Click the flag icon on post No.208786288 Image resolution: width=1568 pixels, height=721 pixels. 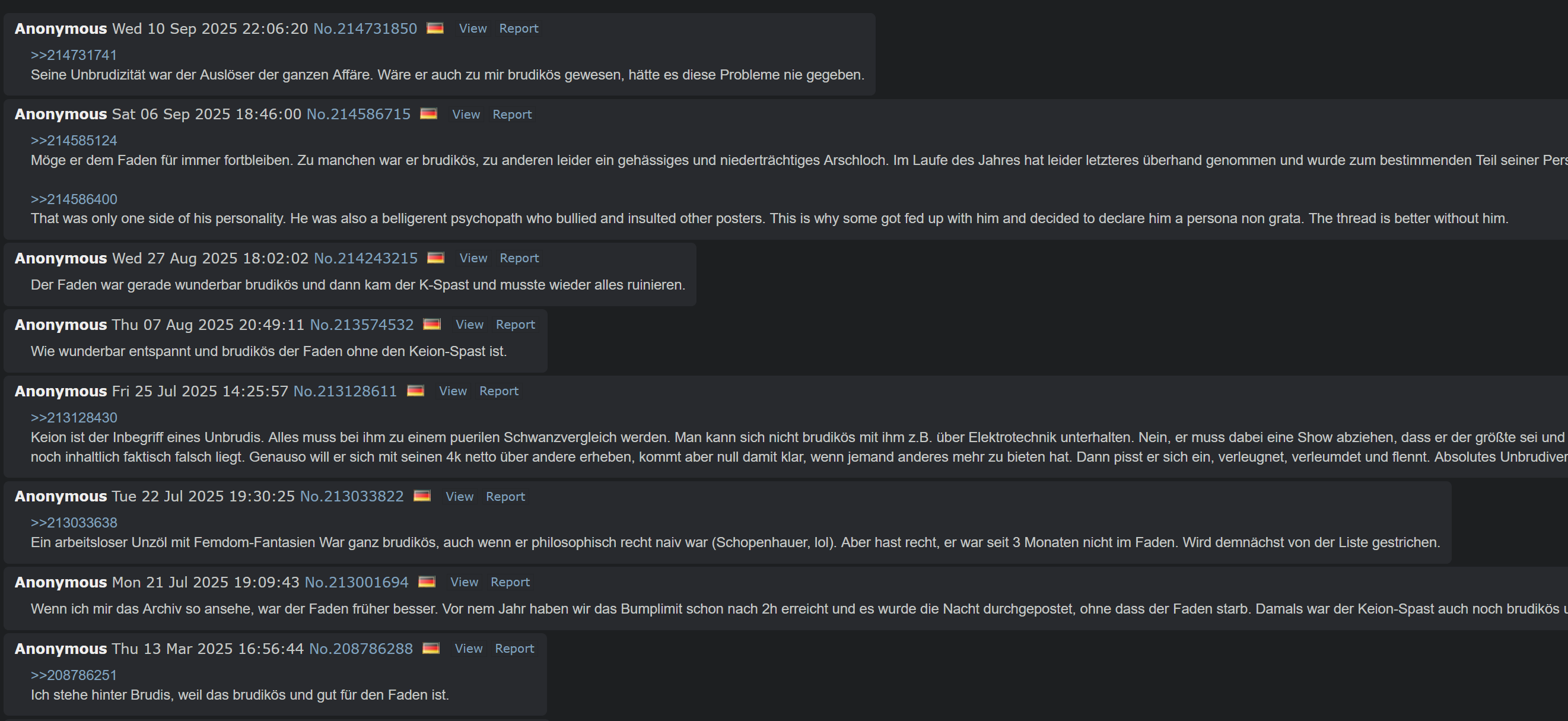point(431,648)
